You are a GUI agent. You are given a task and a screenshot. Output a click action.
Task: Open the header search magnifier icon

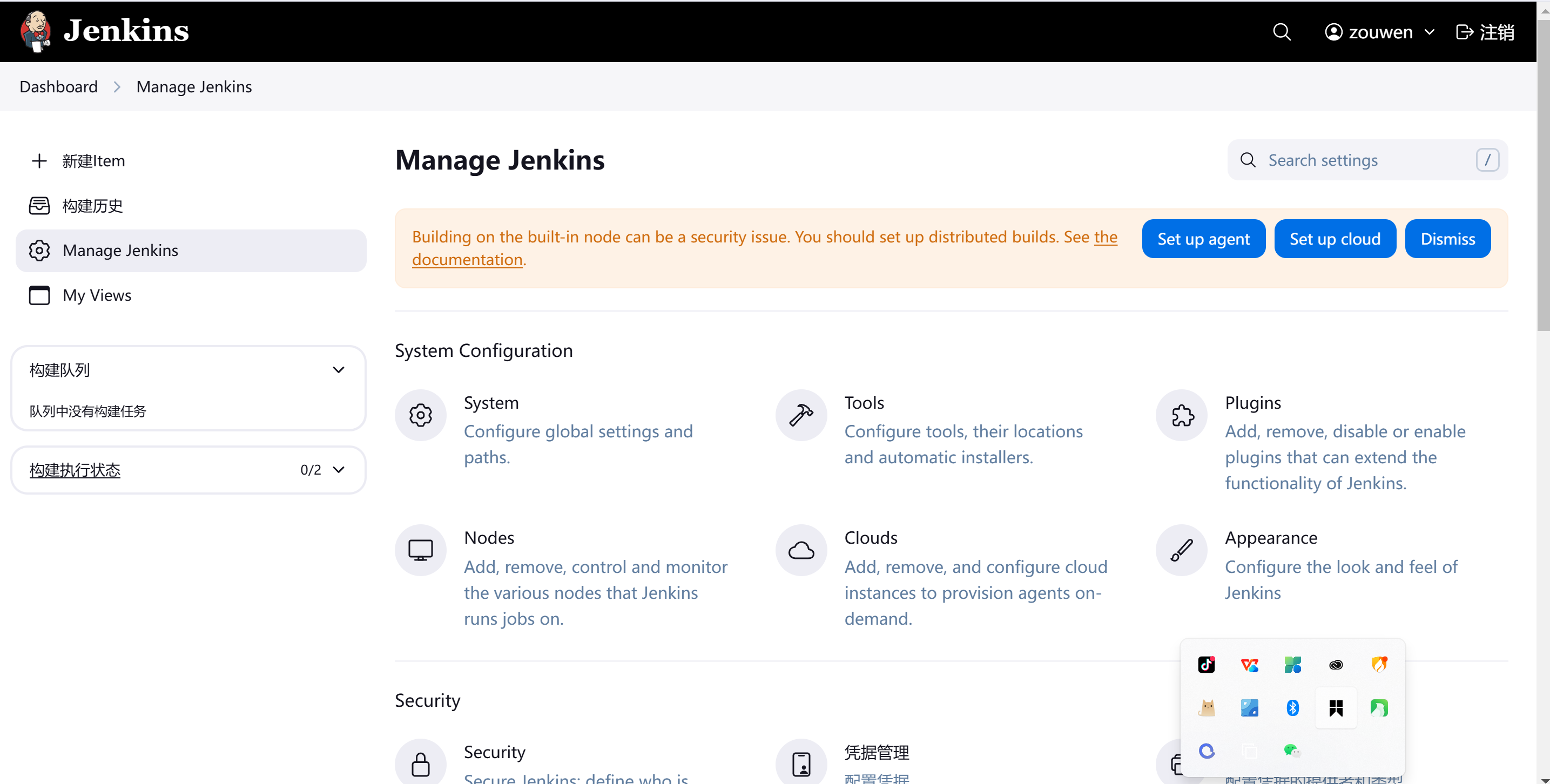[x=1282, y=32]
